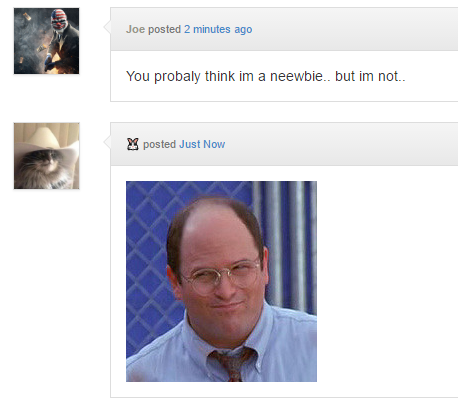
Task: Select the second post's header bar
Action: tap(284, 144)
